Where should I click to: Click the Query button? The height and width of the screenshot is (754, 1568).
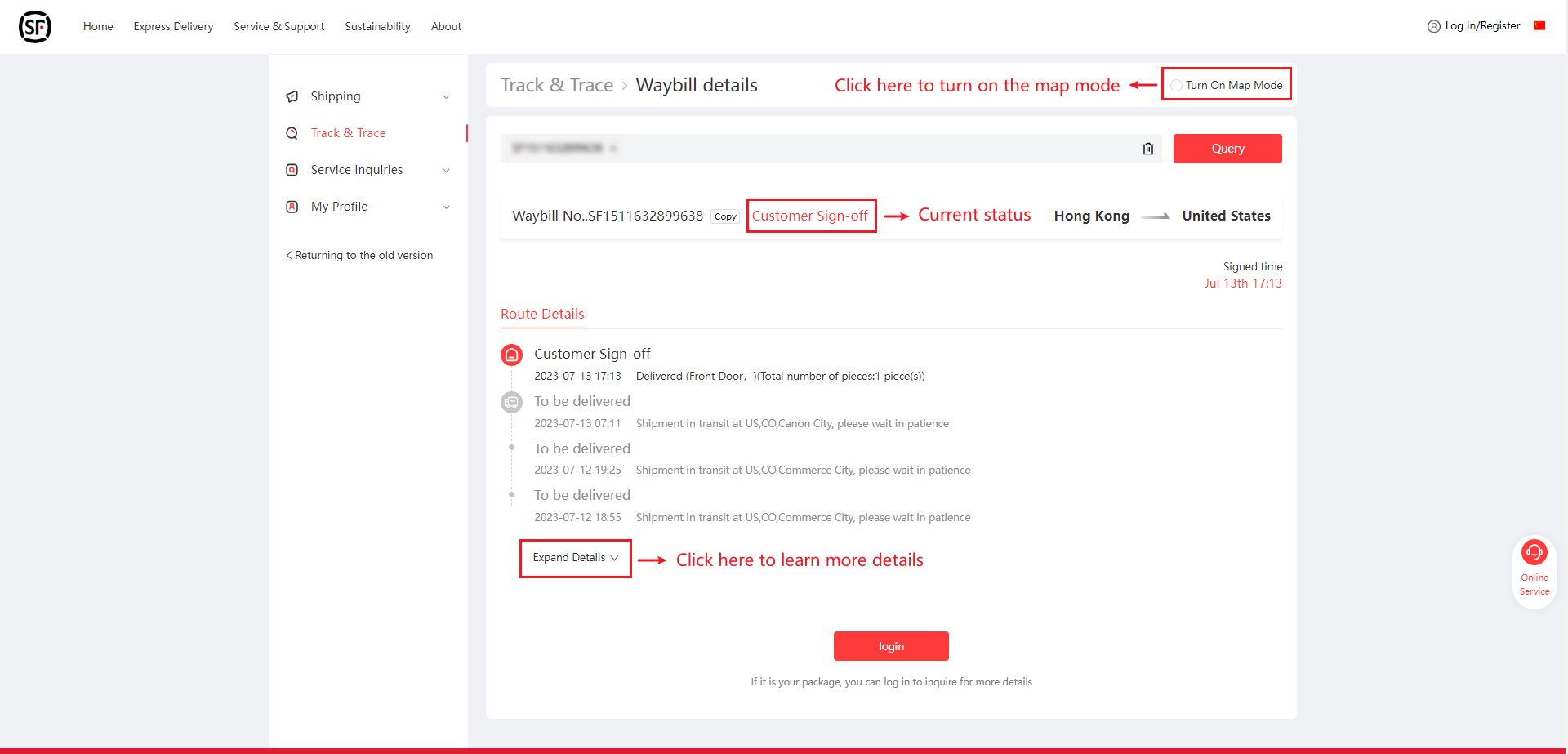pos(1227,149)
